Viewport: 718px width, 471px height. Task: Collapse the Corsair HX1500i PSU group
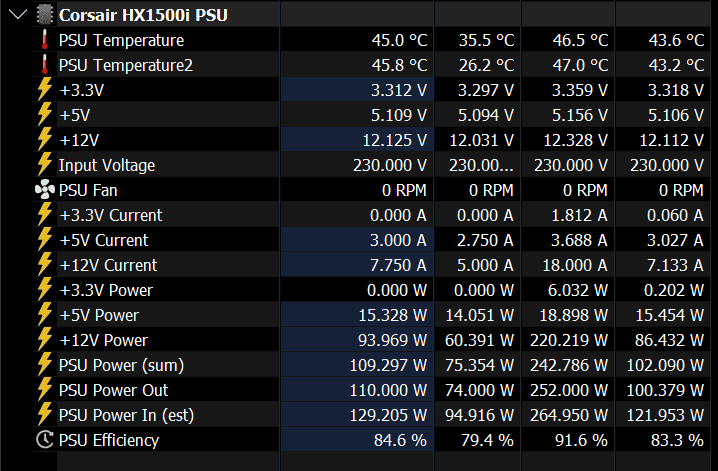click(x=18, y=15)
